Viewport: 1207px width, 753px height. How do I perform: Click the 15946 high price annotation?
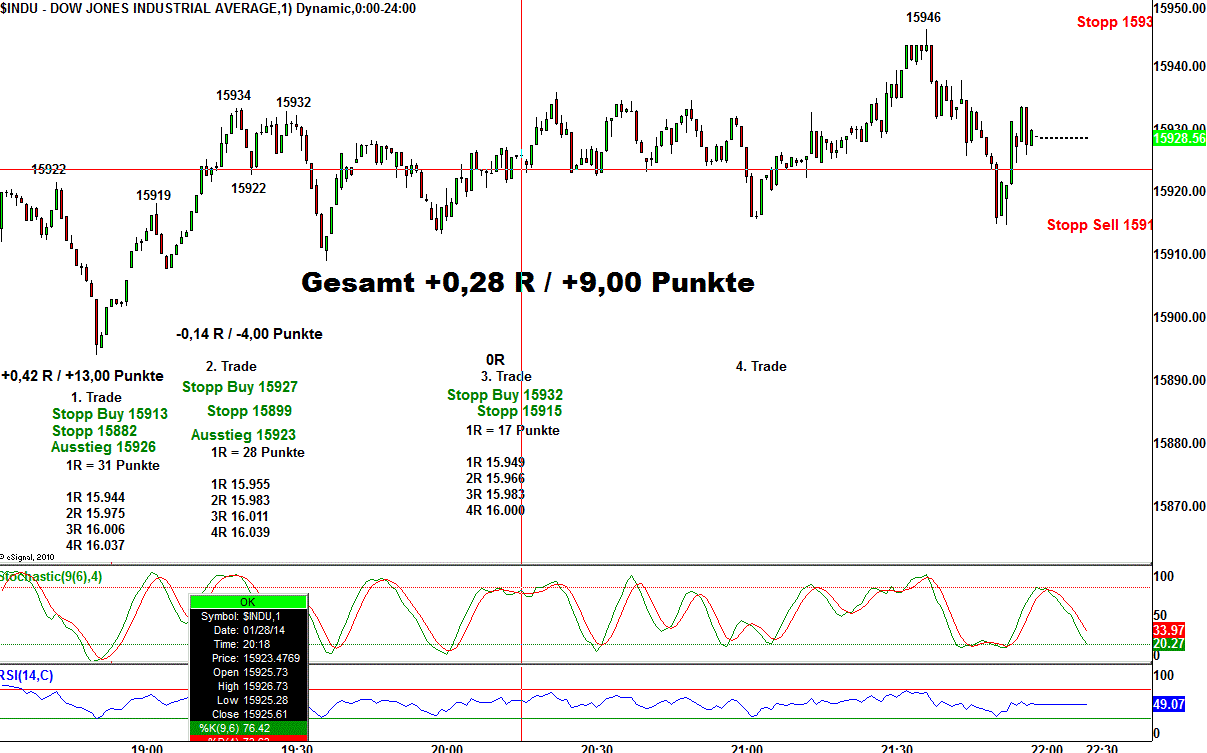point(923,17)
